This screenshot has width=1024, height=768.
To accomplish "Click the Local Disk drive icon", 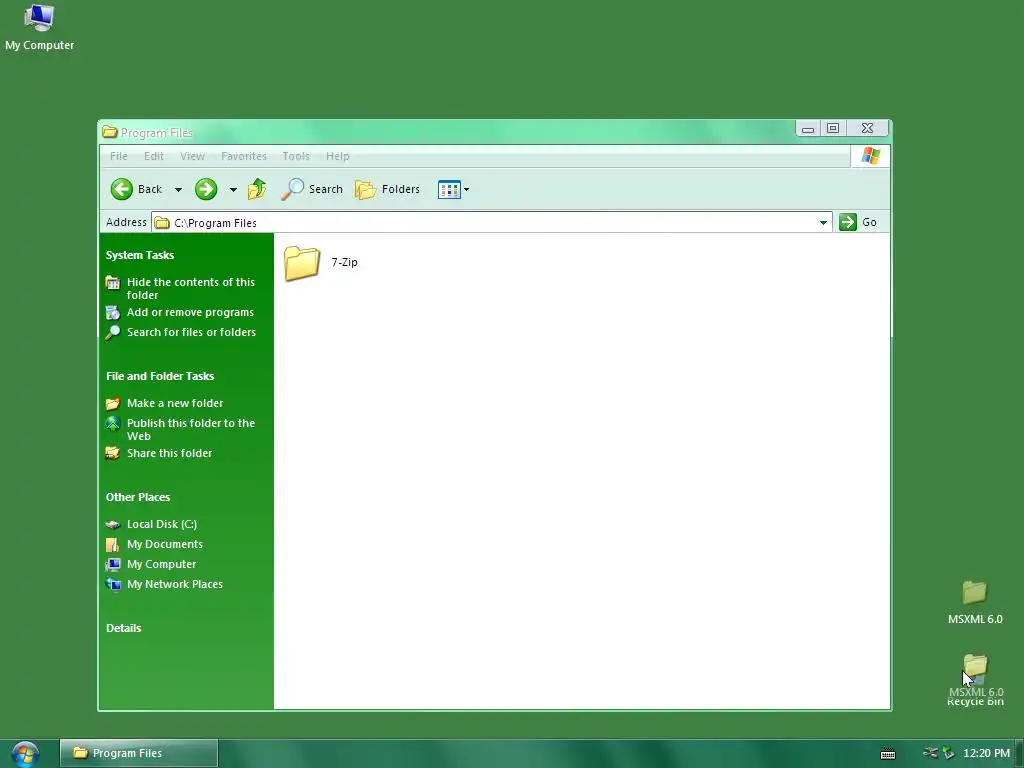I will coord(113,524).
